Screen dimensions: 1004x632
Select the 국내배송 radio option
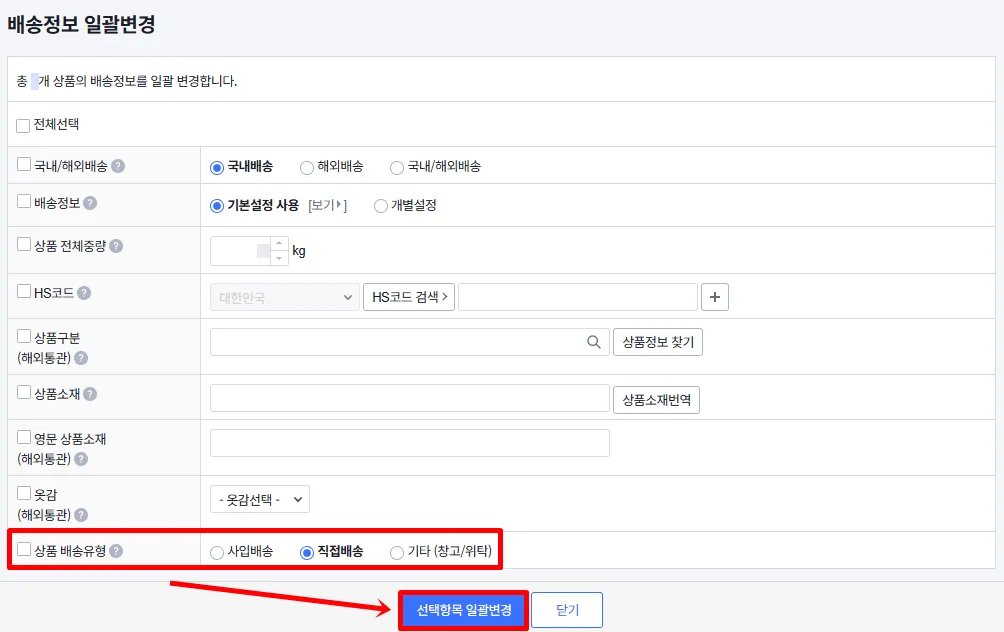[217, 168]
